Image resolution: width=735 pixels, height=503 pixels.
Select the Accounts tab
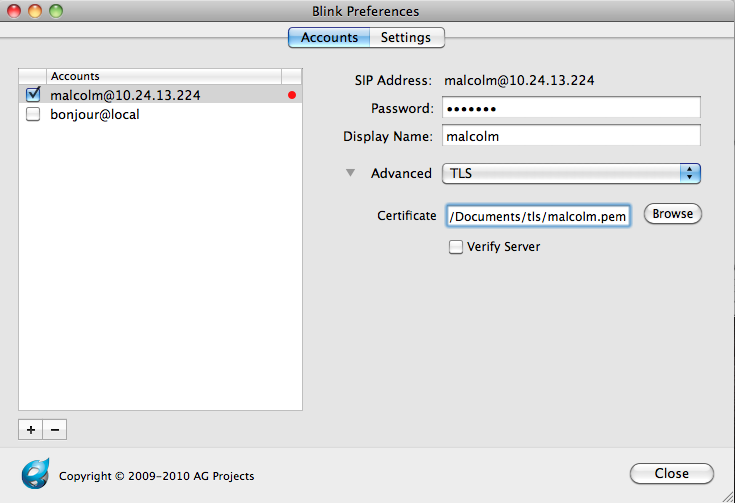tap(329, 38)
